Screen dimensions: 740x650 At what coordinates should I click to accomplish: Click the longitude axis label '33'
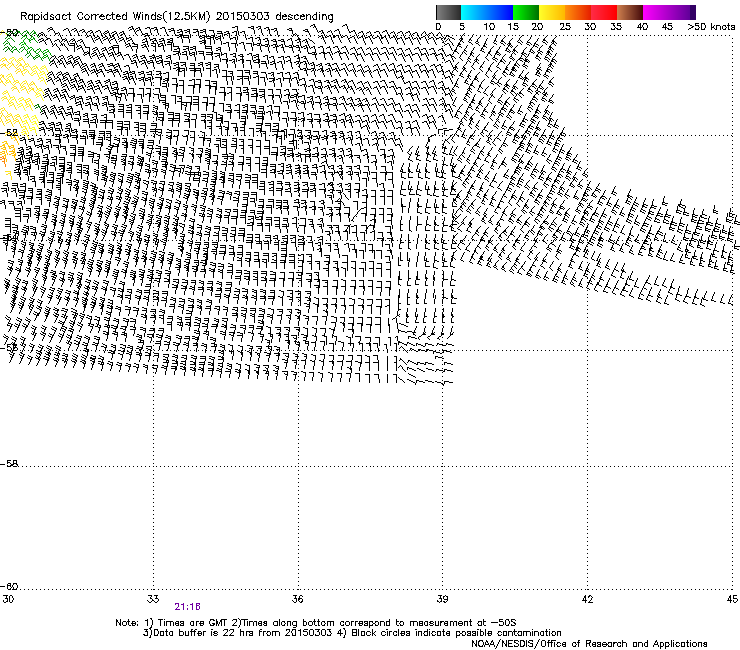point(152,599)
